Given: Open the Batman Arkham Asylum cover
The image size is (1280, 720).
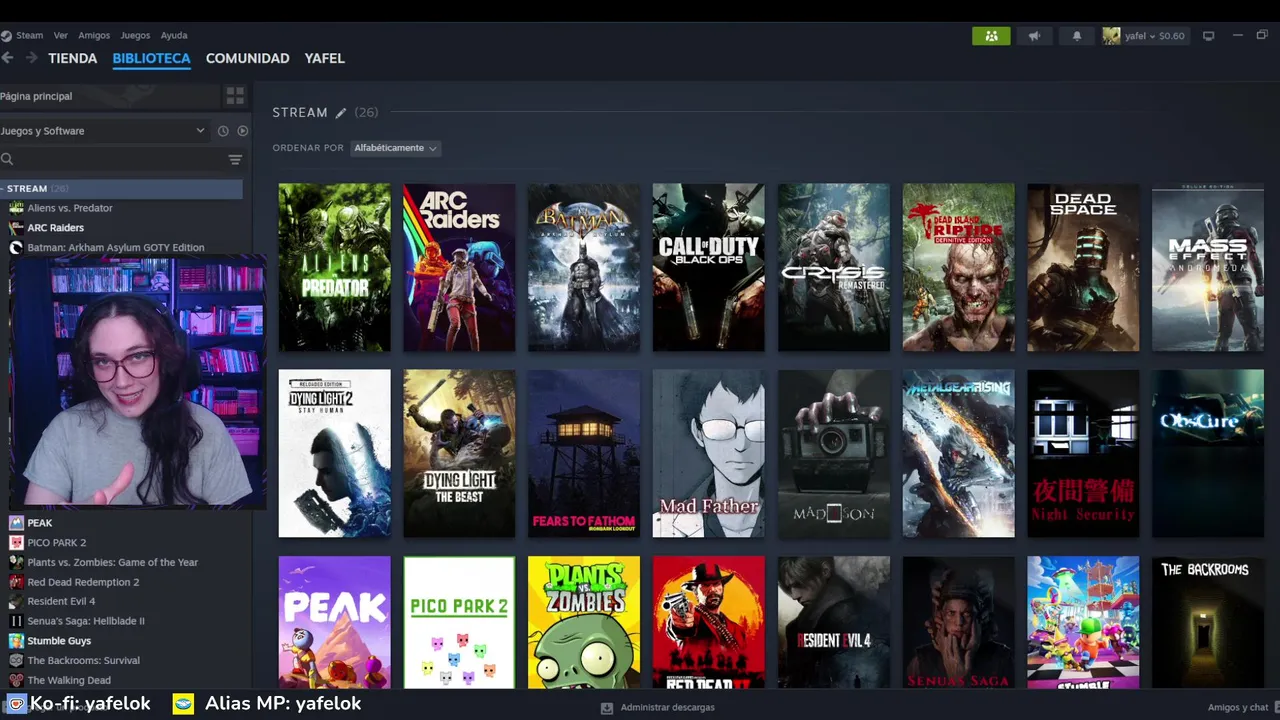Looking at the screenshot, I should pyautogui.click(x=584, y=267).
